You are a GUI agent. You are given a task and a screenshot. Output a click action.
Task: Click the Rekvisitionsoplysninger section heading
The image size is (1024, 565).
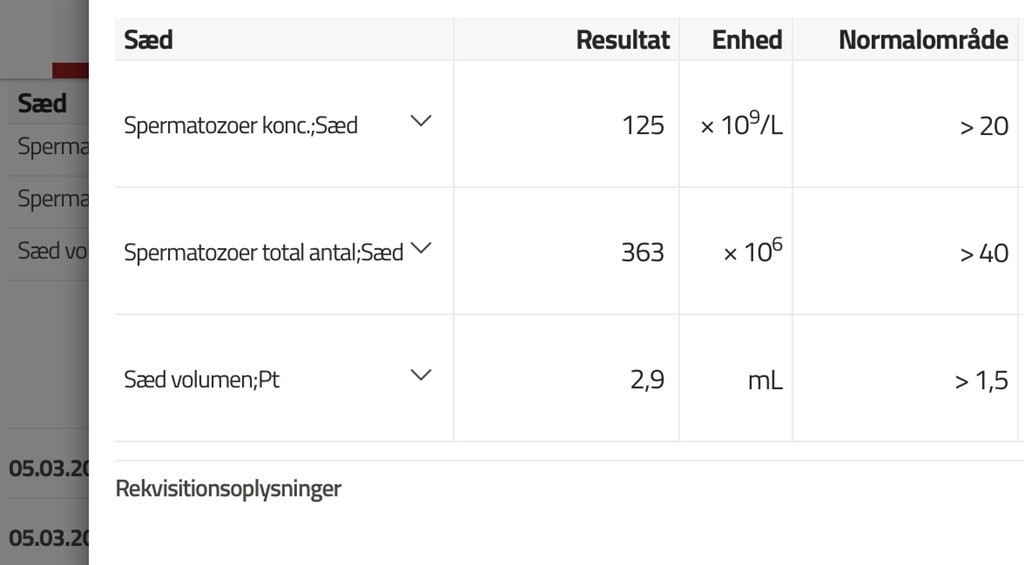(228, 489)
